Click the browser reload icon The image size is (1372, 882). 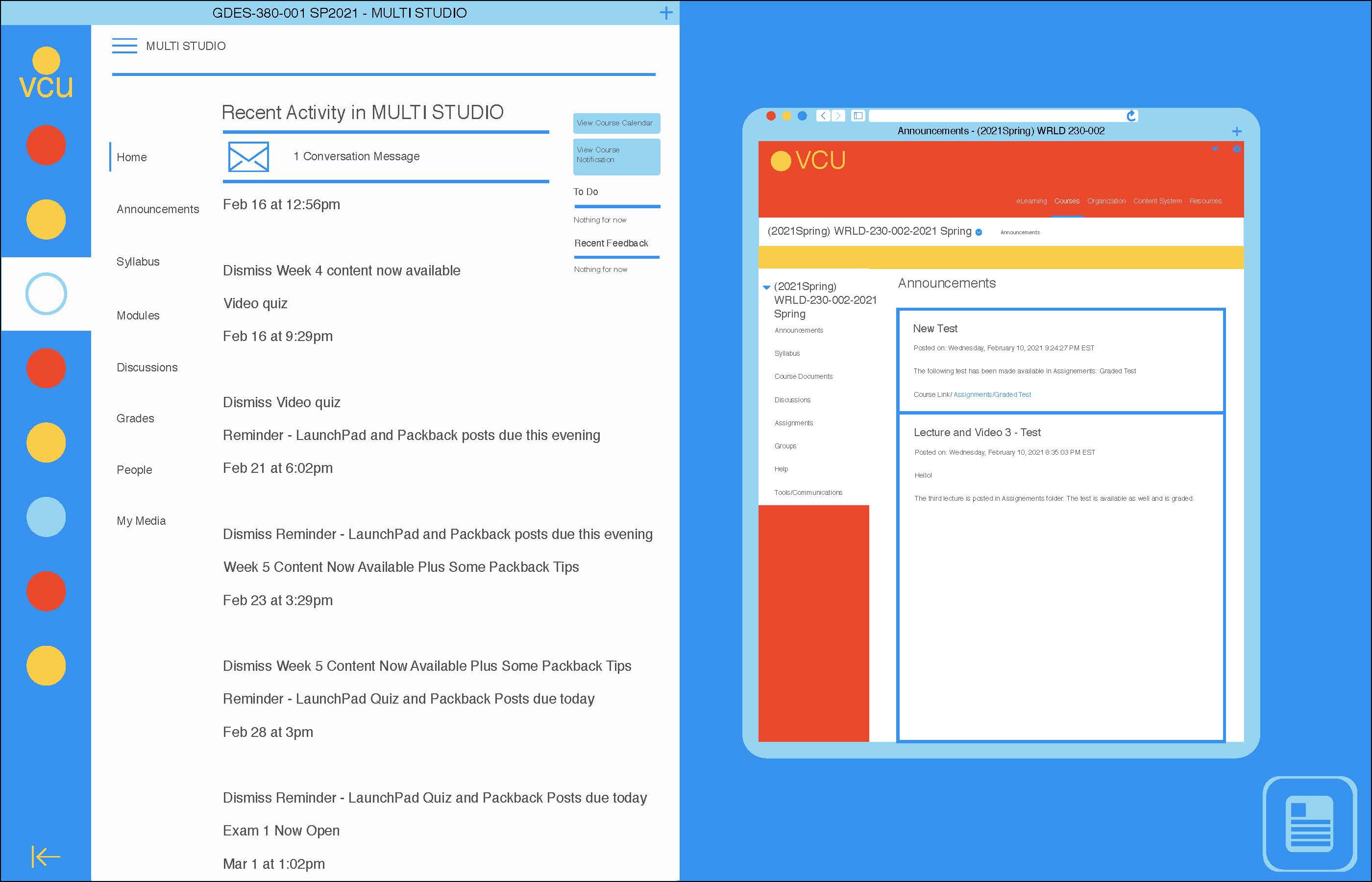(1131, 116)
